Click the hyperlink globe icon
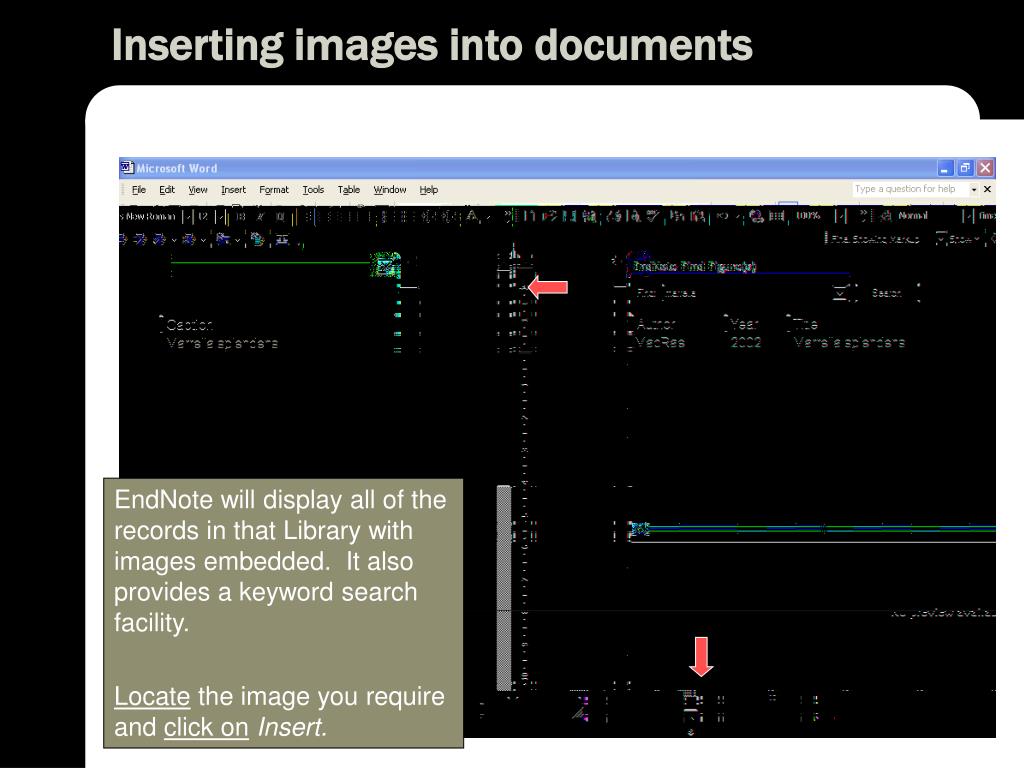Viewport: 1024px width, 768px height. (756, 216)
